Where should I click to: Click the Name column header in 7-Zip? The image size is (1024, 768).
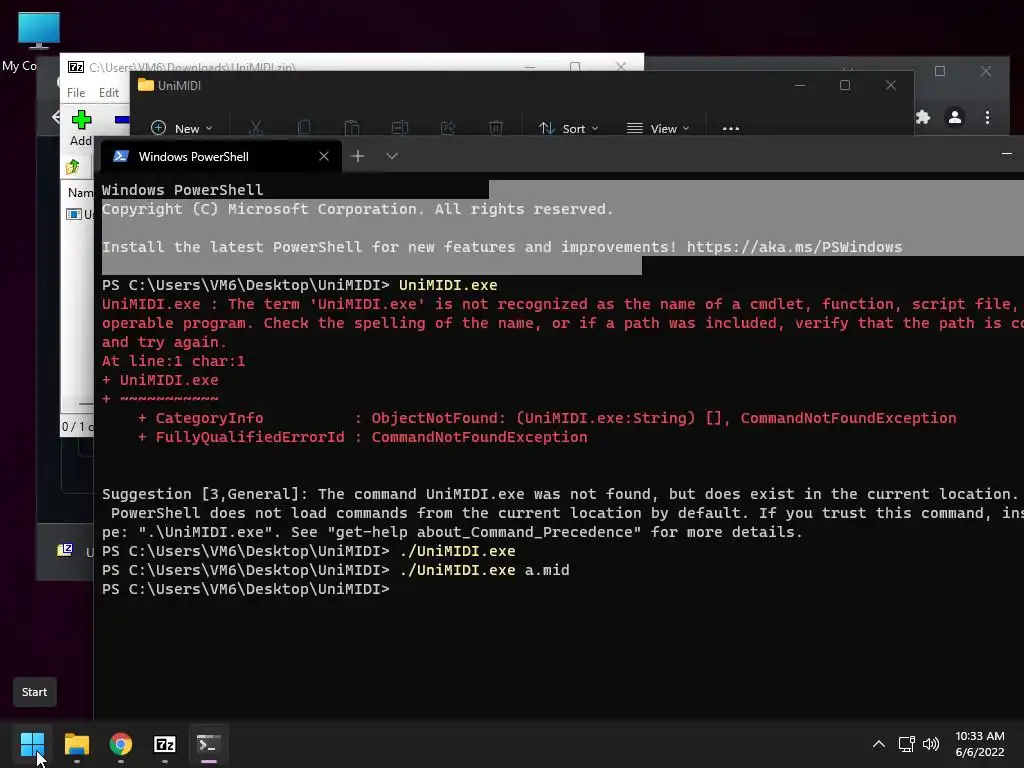tap(80, 193)
